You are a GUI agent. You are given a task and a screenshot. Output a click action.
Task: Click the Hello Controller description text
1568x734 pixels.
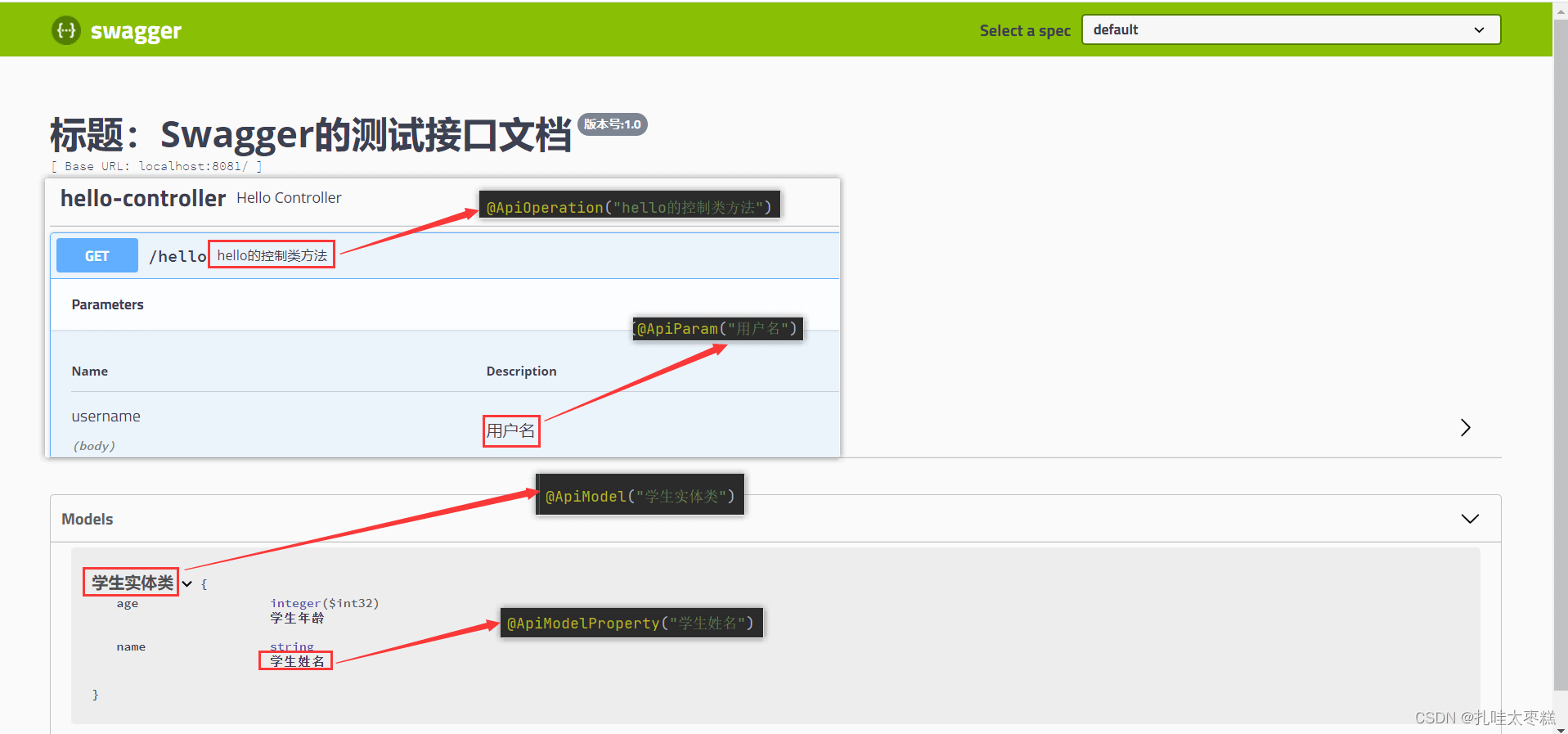point(289,198)
